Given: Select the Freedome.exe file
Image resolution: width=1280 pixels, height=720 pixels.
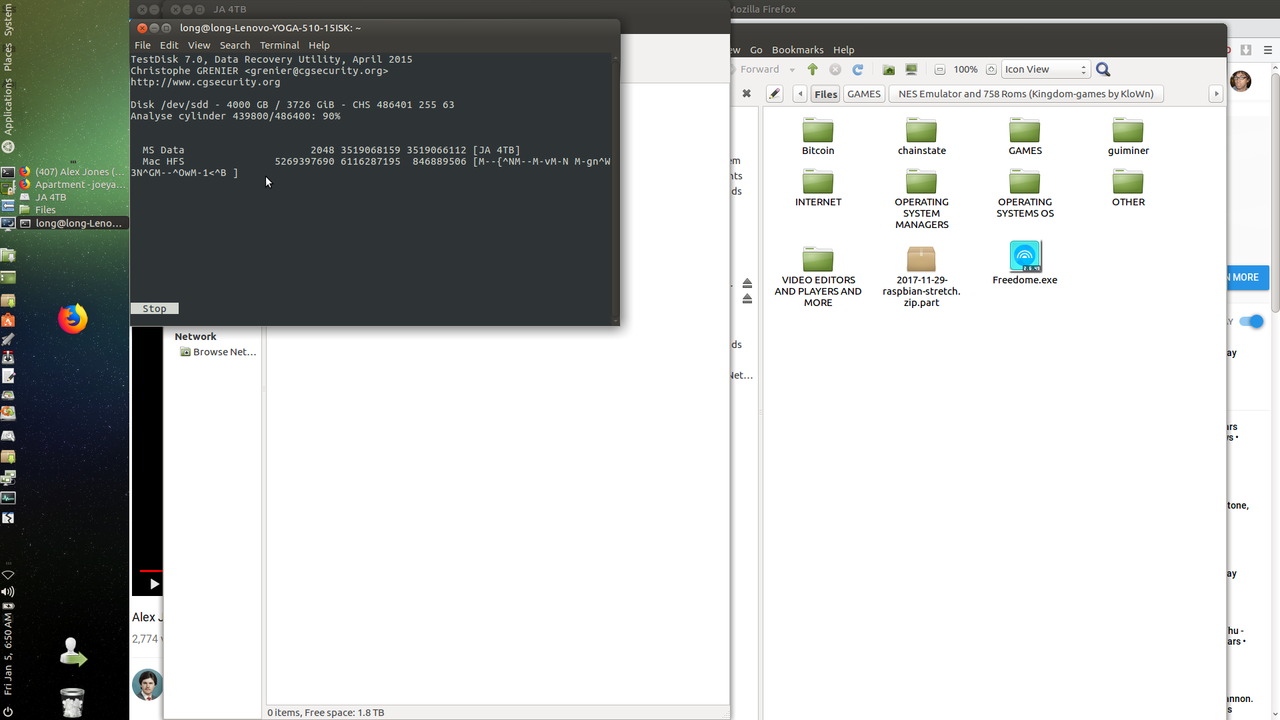Looking at the screenshot, I should click(x=1025, y=263).
